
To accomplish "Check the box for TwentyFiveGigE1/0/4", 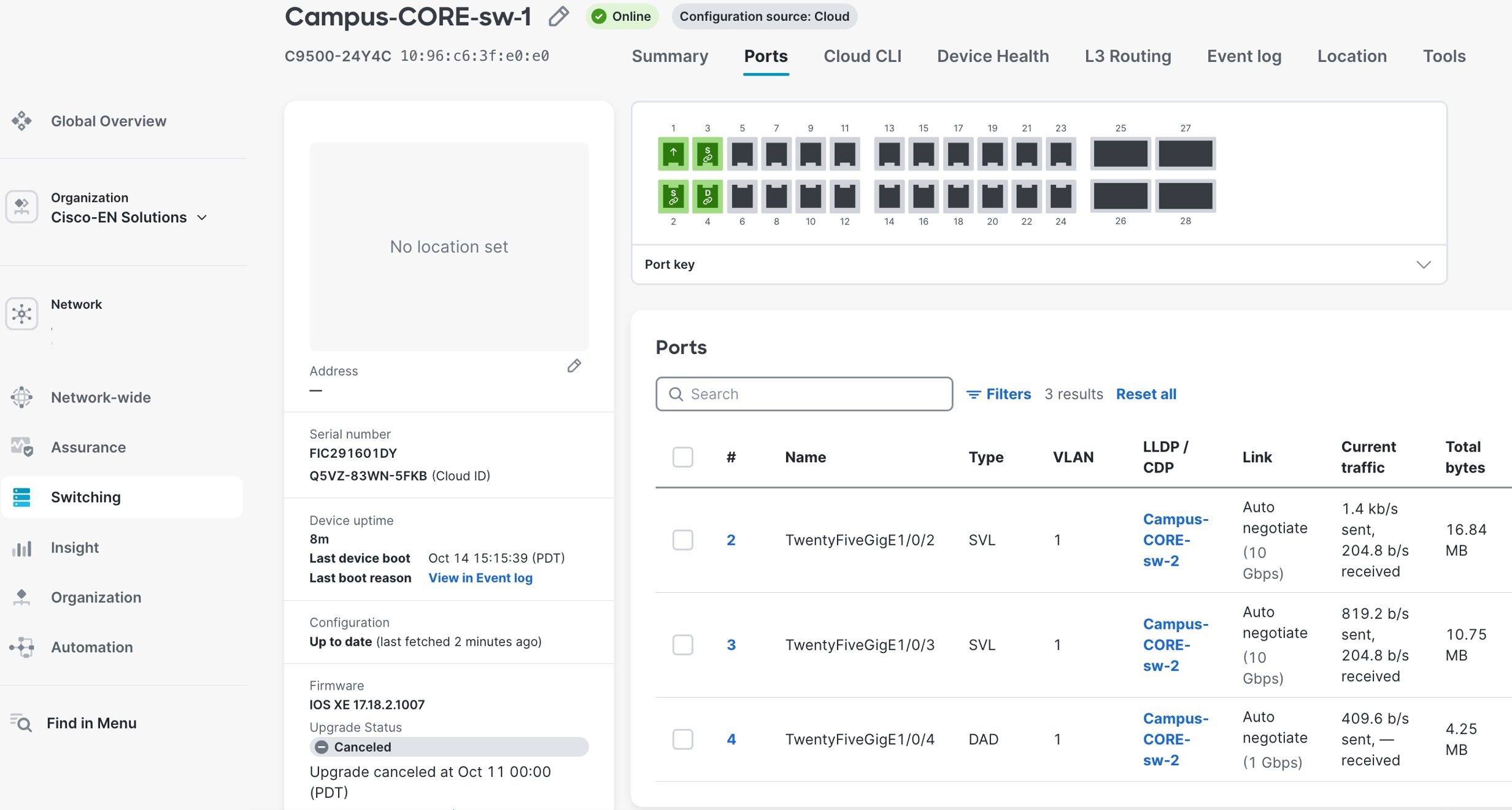I will 682,739.
